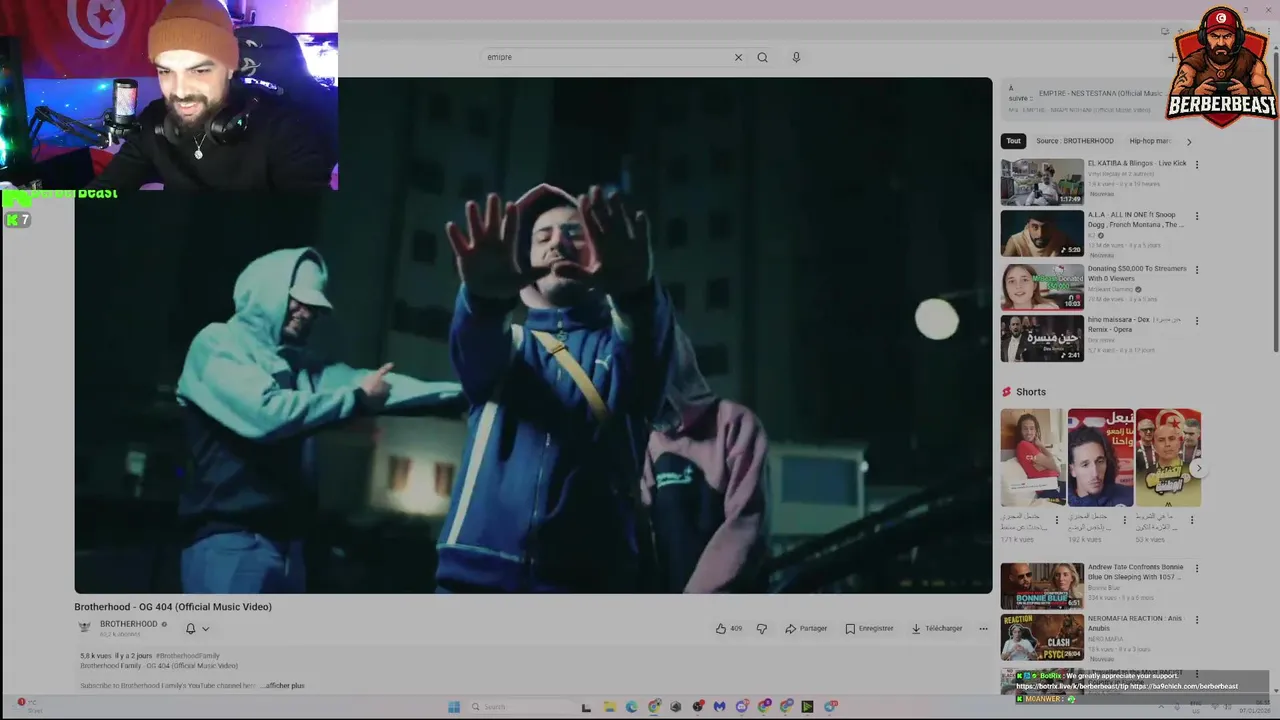1280x720 pixels.
Task: Click the Shorts section icon
Action: (1007, 392)
